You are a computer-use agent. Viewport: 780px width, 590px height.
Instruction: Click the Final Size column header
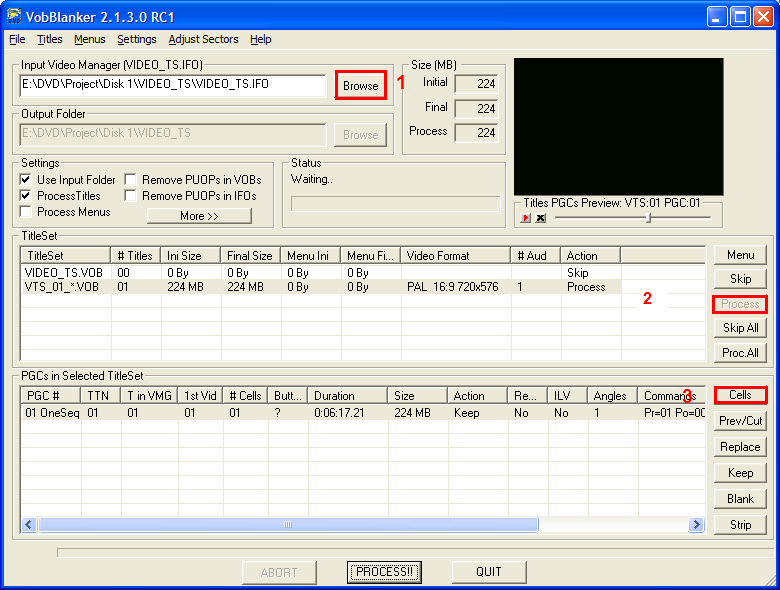tap(251, 256)
